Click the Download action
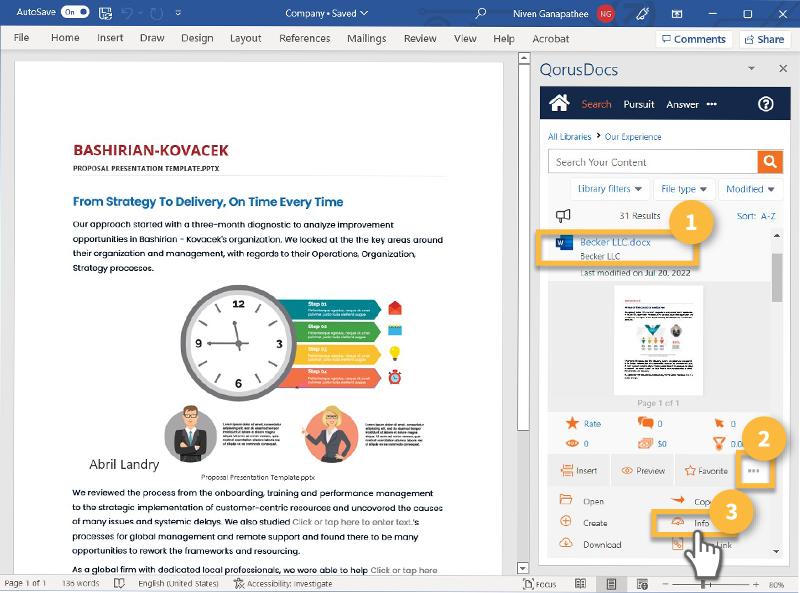800x593 pixels. click(590, 544)
